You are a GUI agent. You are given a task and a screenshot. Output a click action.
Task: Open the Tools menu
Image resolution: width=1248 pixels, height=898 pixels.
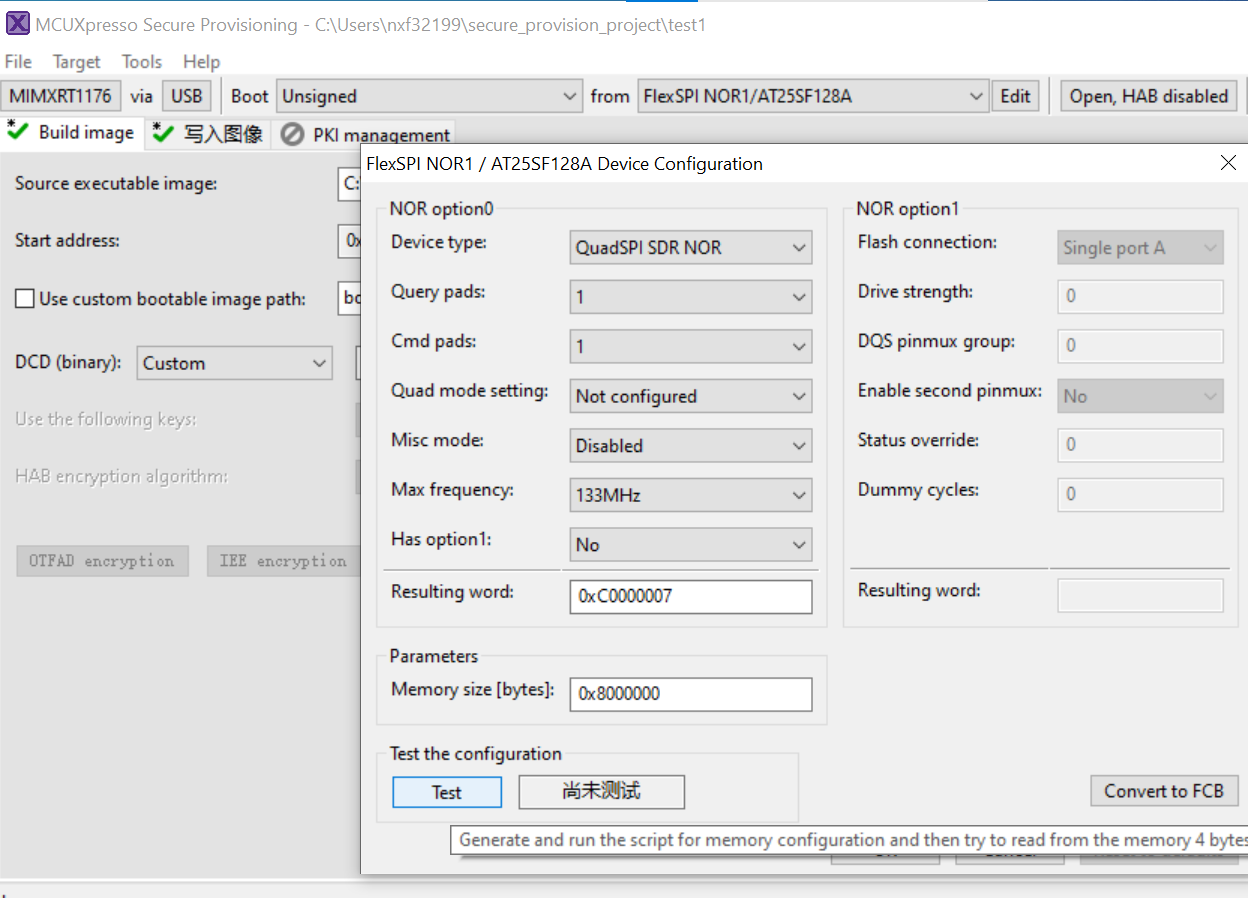coord(141,61)
